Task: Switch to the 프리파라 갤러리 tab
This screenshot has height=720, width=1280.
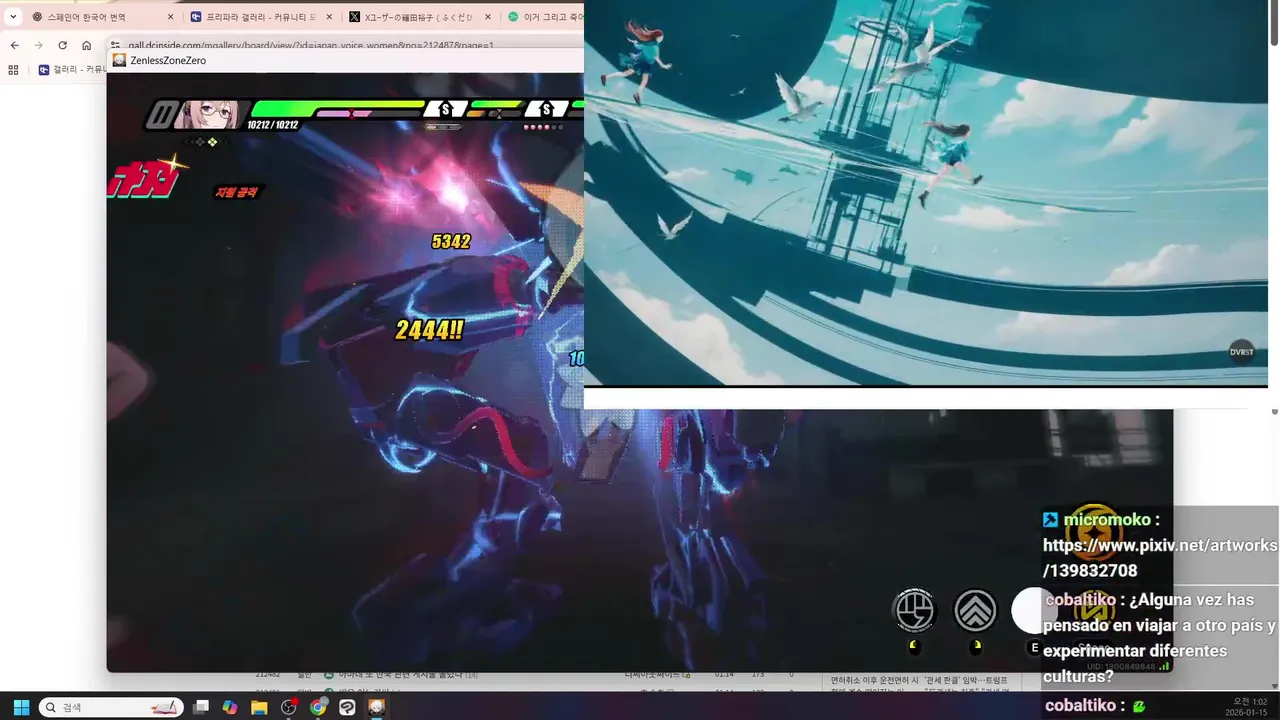Action: pyautogui.click(x=261, y=17)
